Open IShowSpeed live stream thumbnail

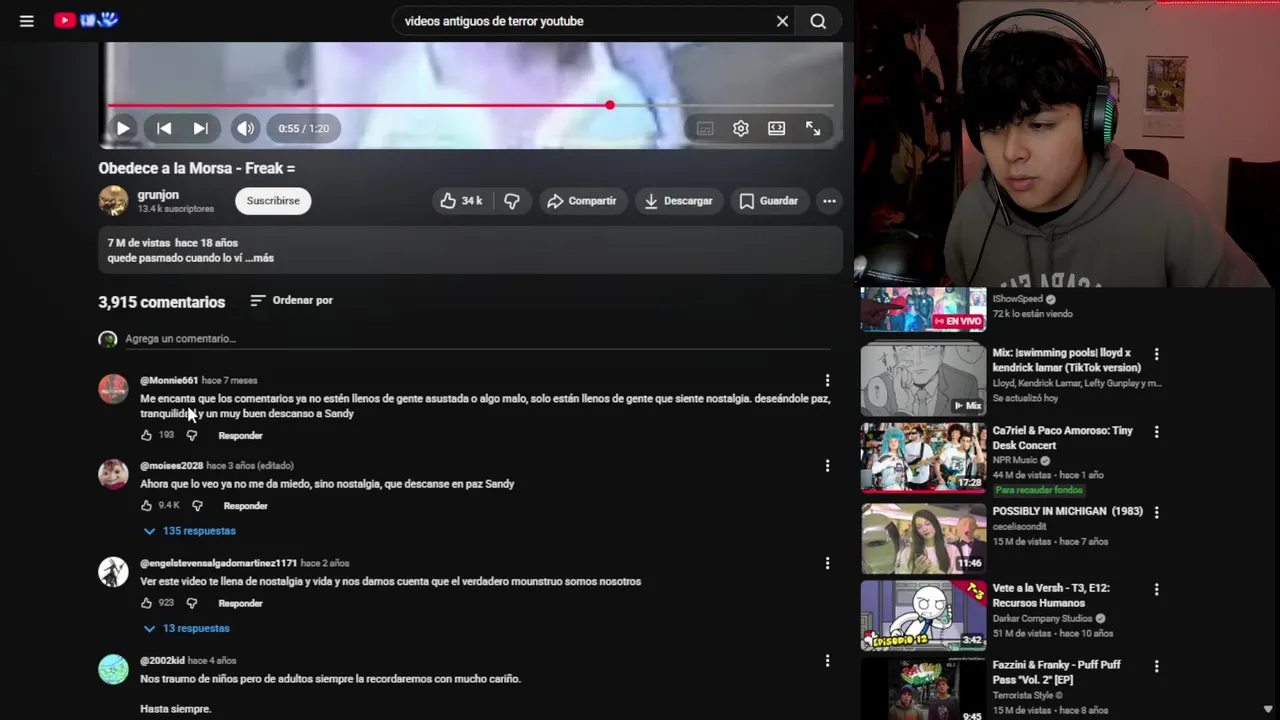(923, 309)
